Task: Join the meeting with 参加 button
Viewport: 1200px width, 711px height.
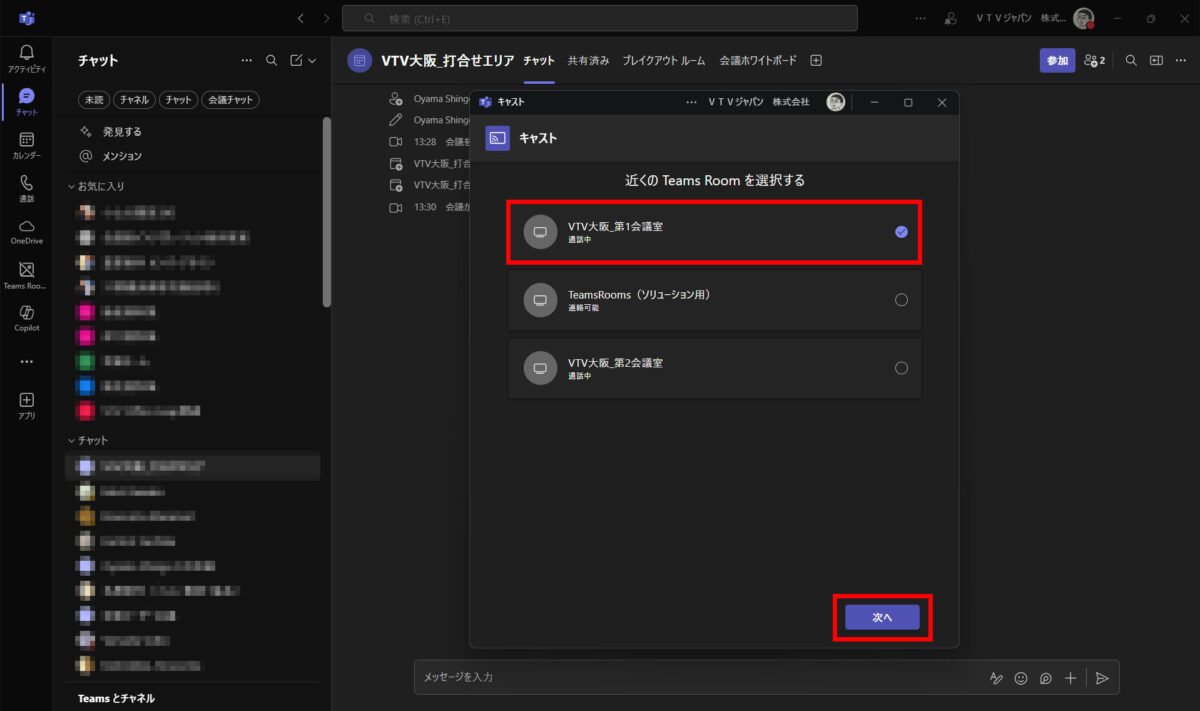Action: click(1057, 60)
